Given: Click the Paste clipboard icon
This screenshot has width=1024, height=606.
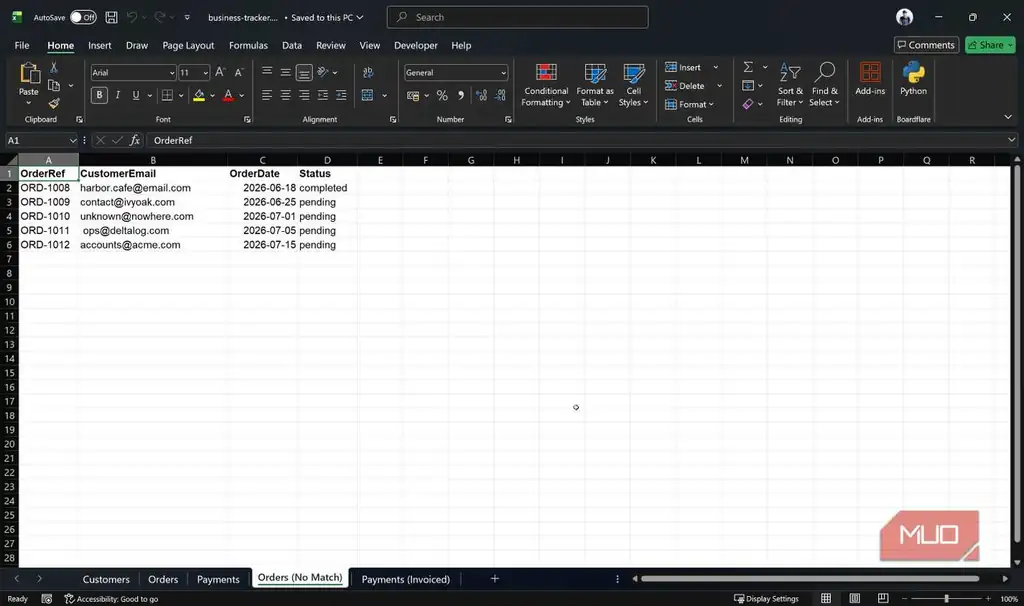Looking at the screenshot, I should coord(29,73).
